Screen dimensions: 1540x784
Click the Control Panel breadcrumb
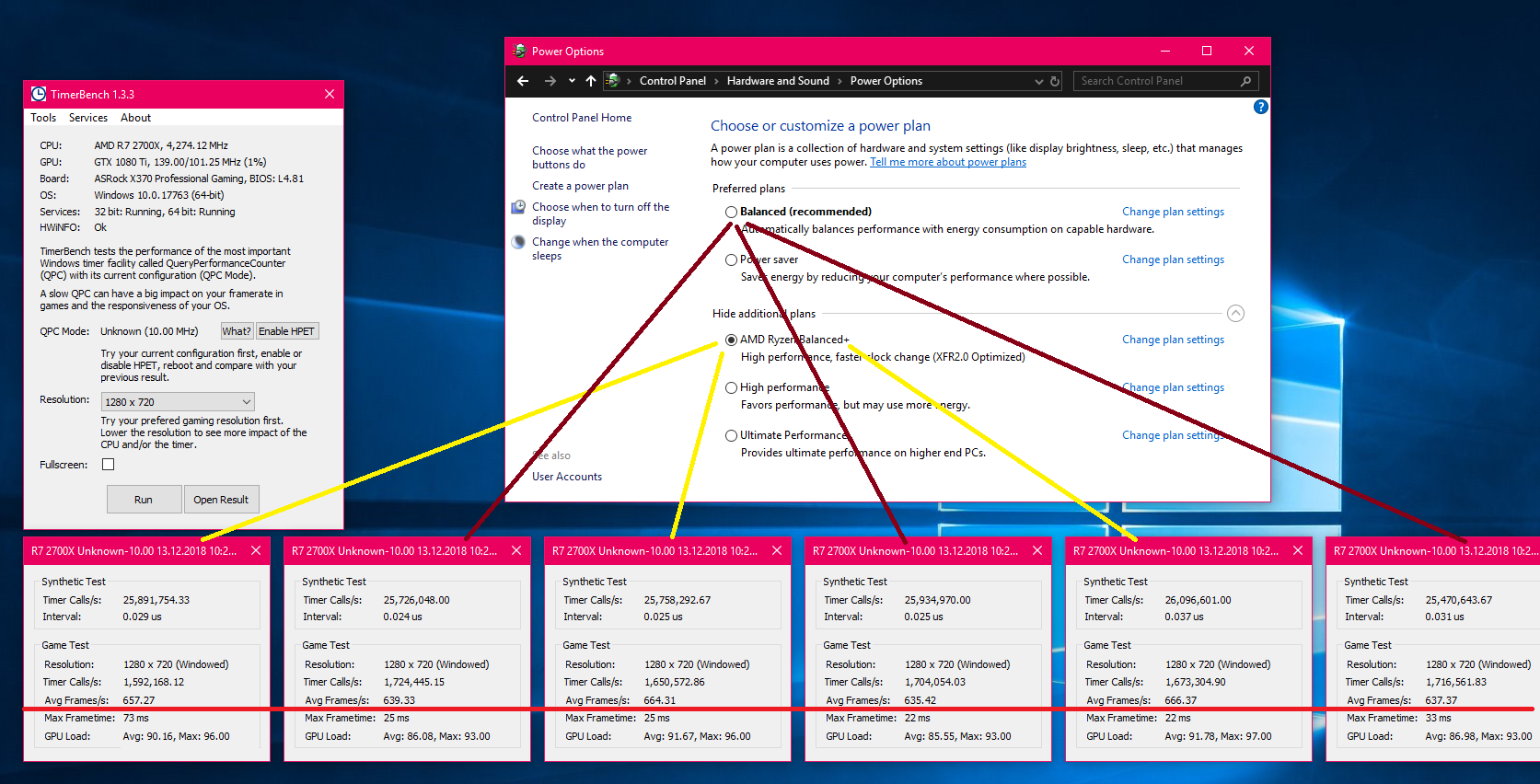pyautogui.click(x=672, y=81)
